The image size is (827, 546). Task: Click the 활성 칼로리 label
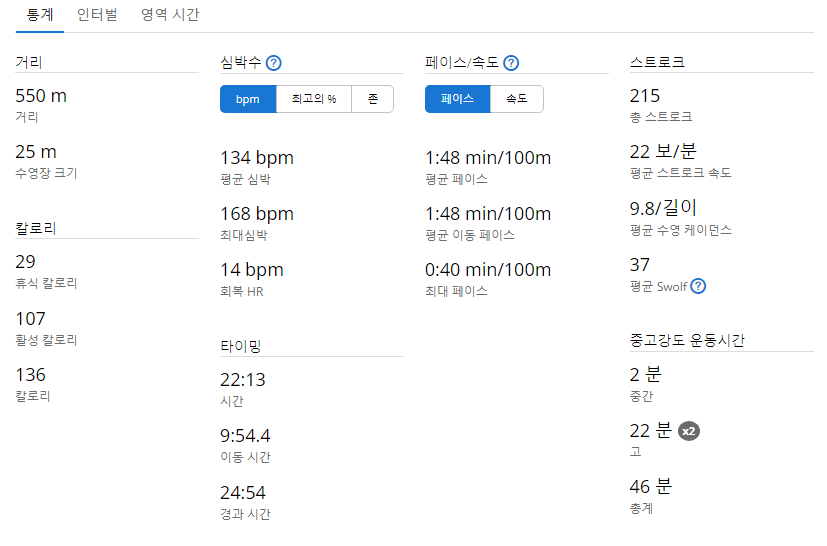click(46, 340)
